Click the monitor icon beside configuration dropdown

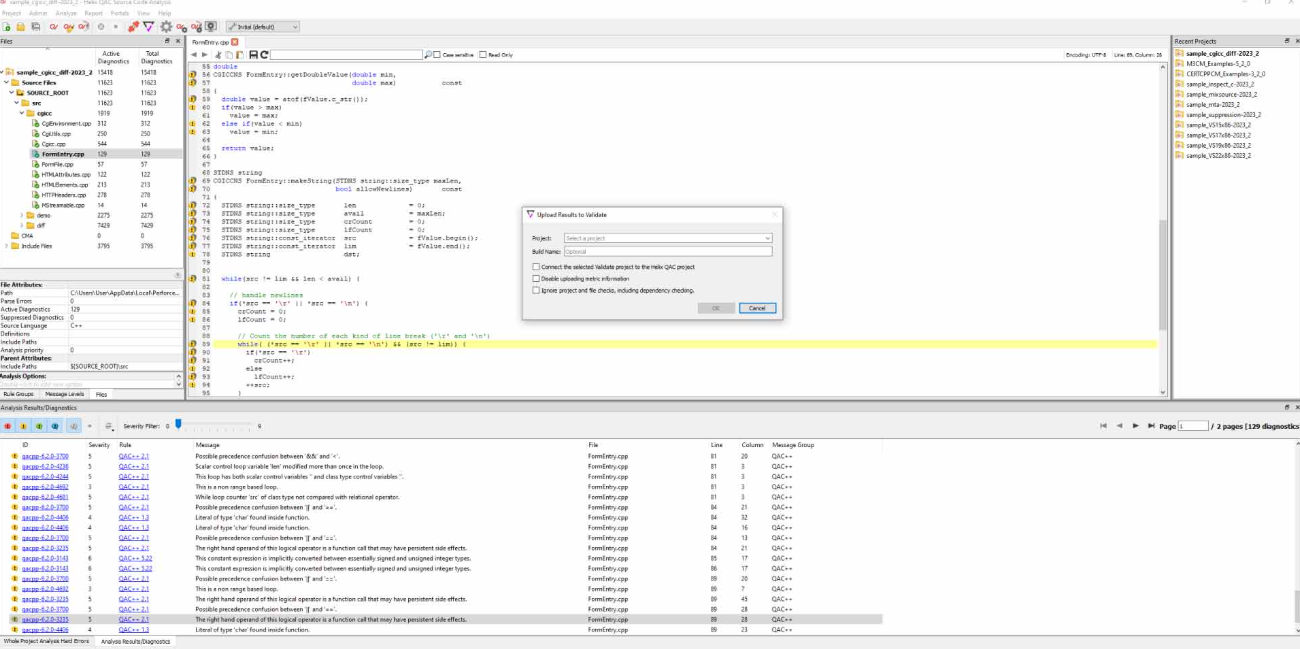211,27
